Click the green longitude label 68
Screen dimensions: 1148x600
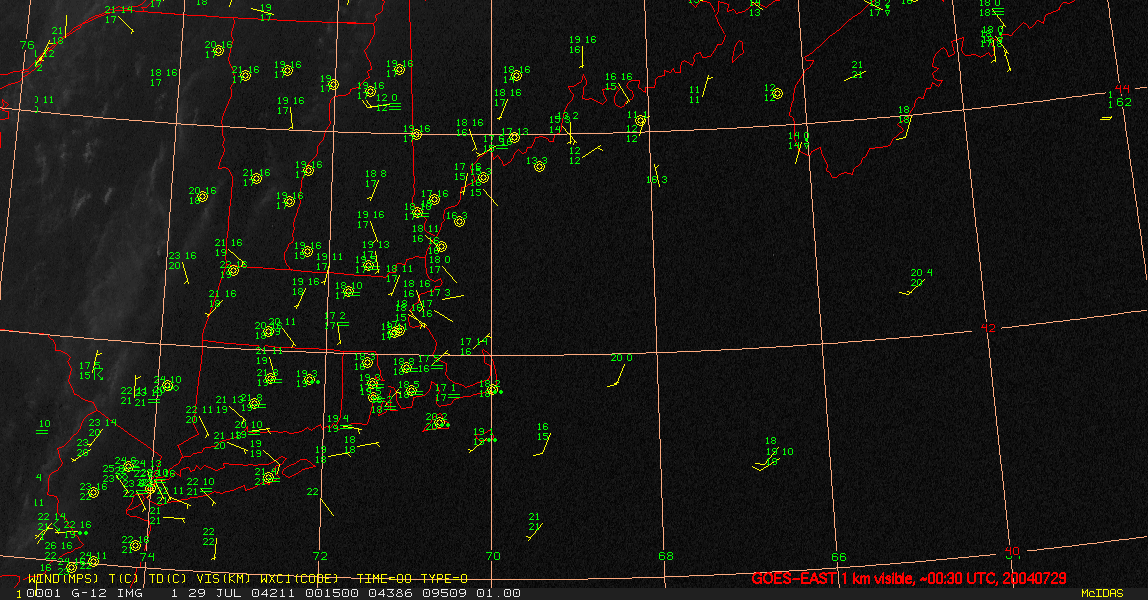pos(666,556)
